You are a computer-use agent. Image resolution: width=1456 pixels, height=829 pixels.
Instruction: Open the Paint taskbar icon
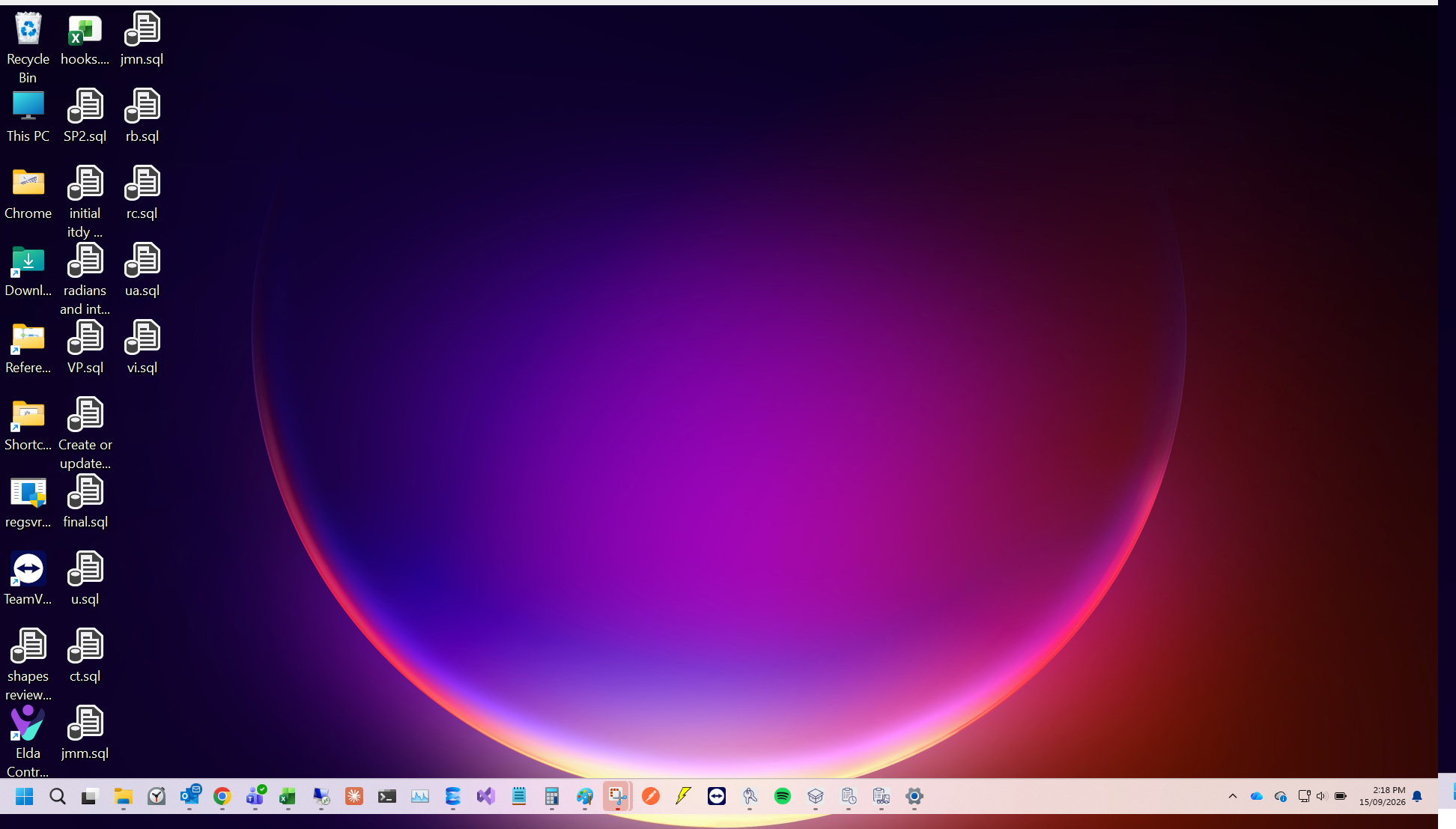tap(585, 796)
